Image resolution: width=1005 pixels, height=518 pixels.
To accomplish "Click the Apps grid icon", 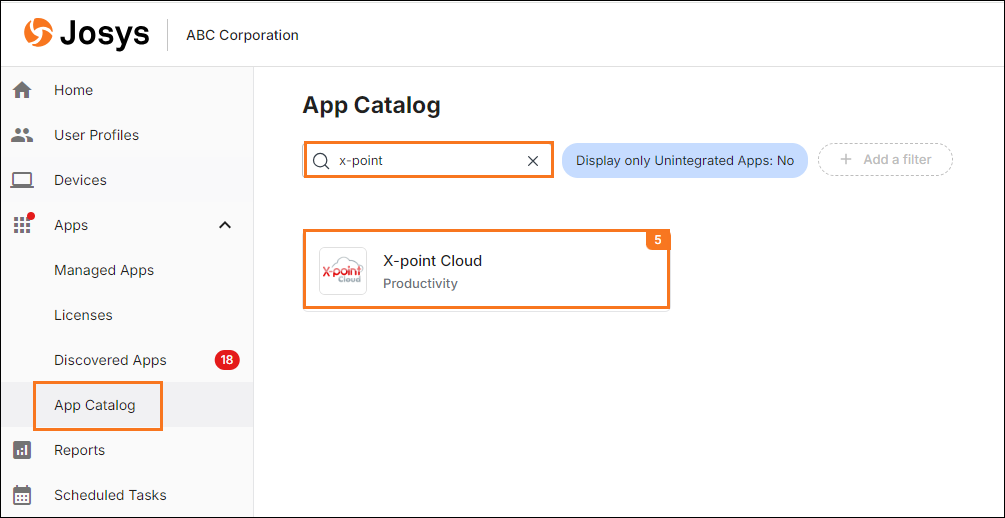I will point(23,224).
